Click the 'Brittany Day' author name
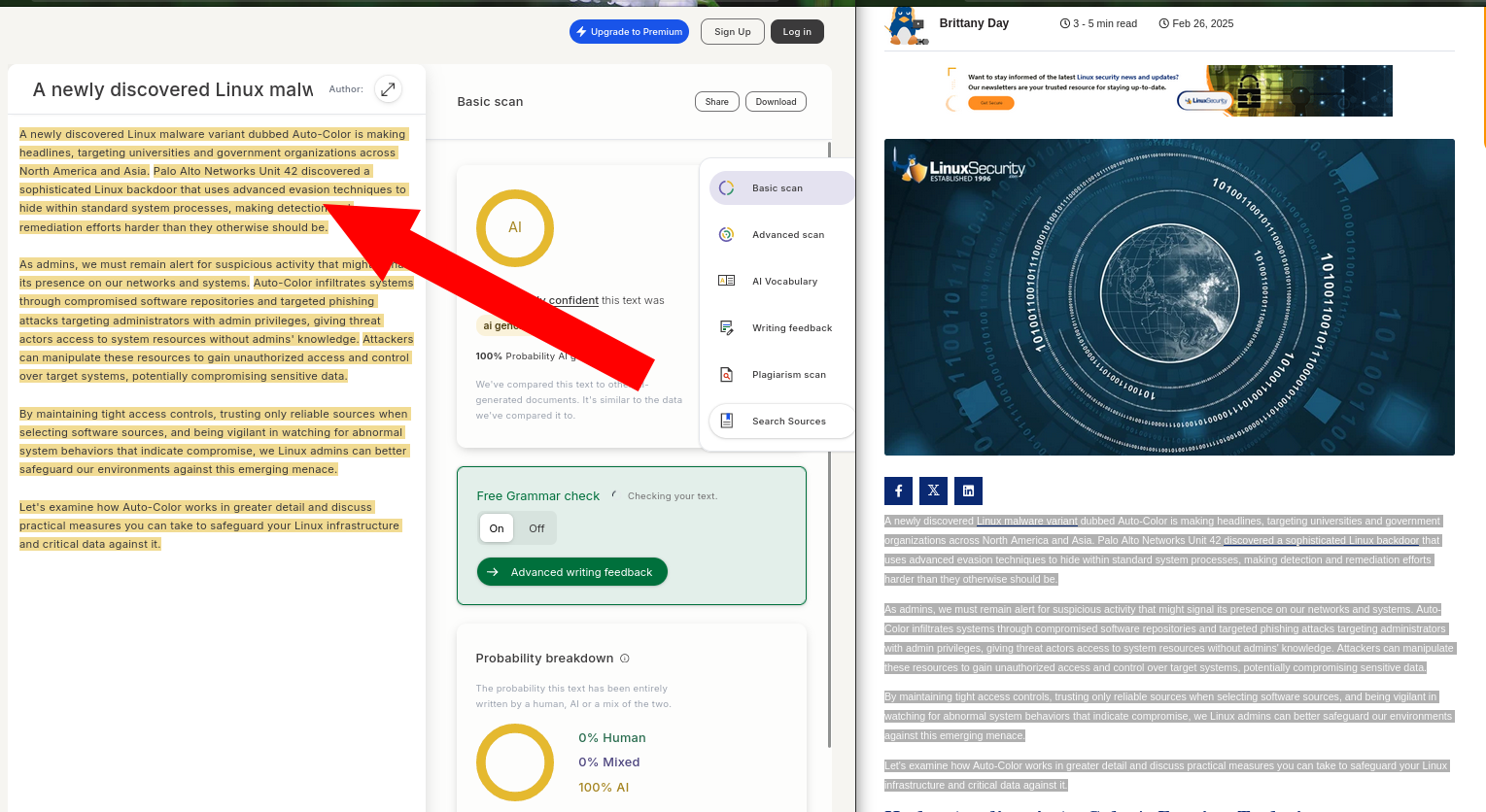The width and height of the screenshot is (1486, 812). click(974, 23)
